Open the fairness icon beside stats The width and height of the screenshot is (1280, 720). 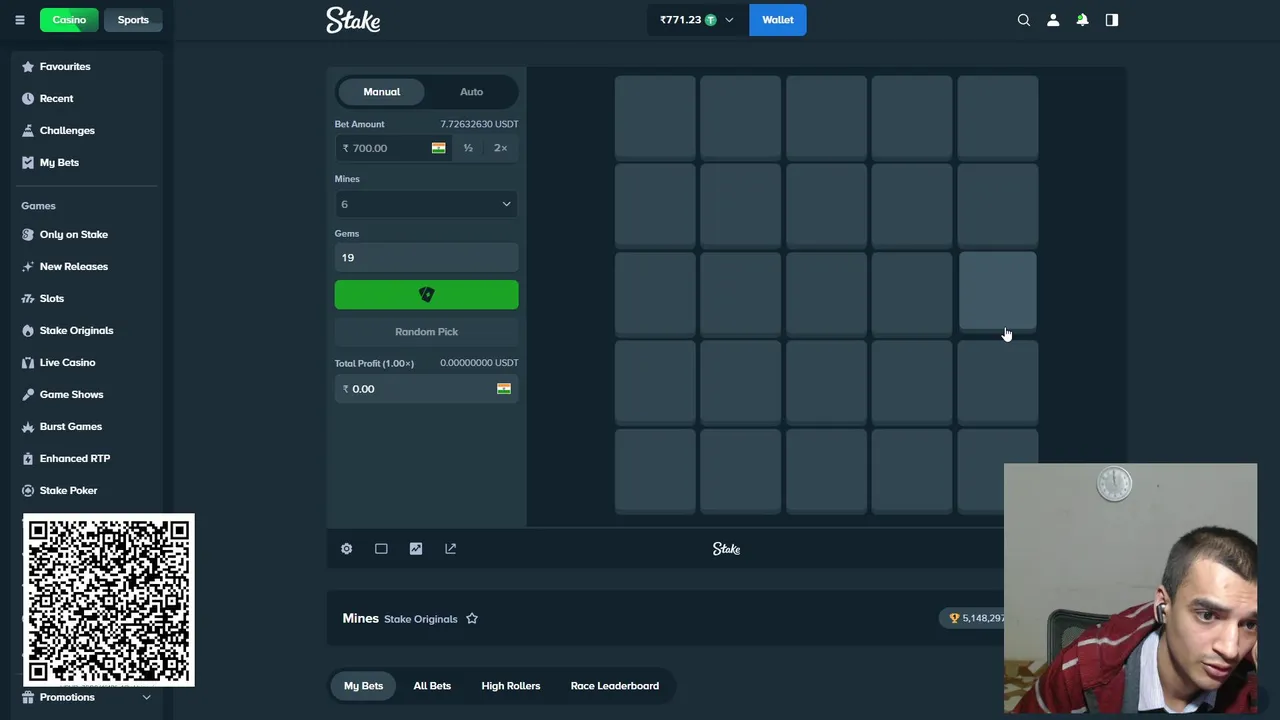[x=451, y=548]
